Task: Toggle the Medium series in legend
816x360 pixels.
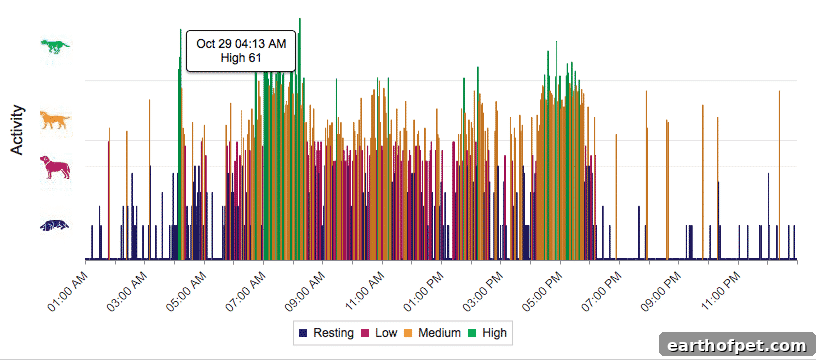Action: [432, 333]
